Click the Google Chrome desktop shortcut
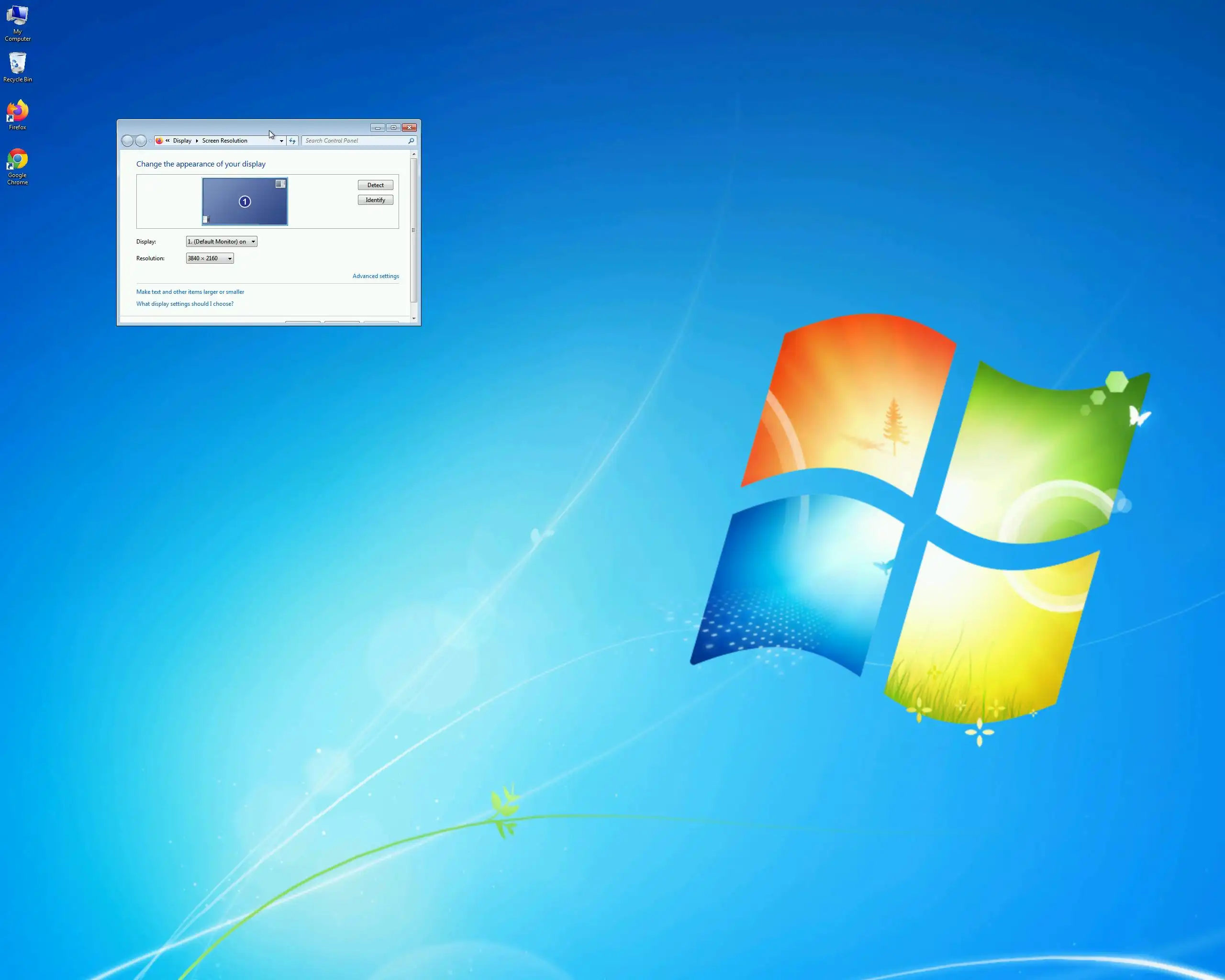The height and width of the screenshot is (980, 1225). [18, 160]
